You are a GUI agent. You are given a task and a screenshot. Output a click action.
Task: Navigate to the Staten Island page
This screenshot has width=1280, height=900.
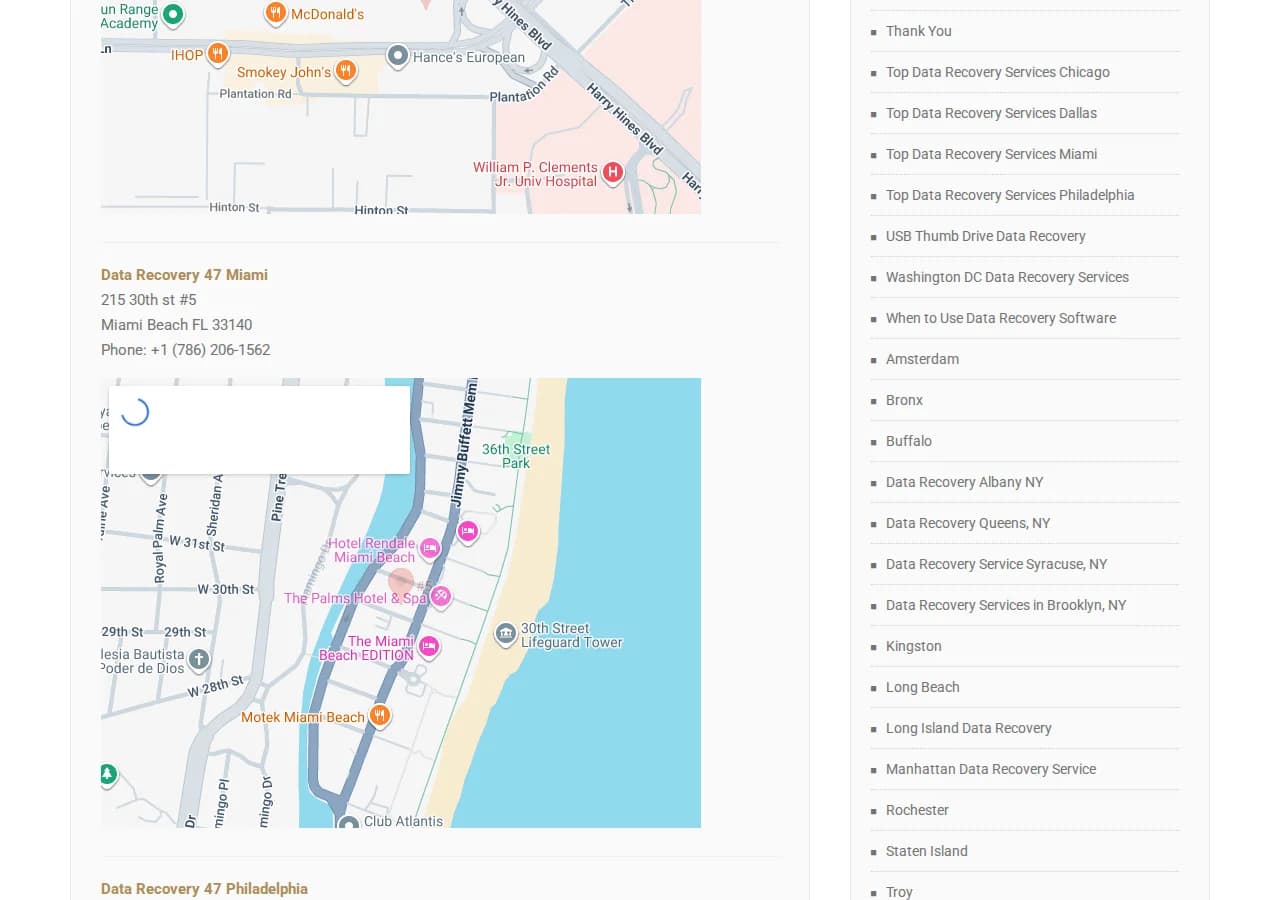click(x=926, y=851)
